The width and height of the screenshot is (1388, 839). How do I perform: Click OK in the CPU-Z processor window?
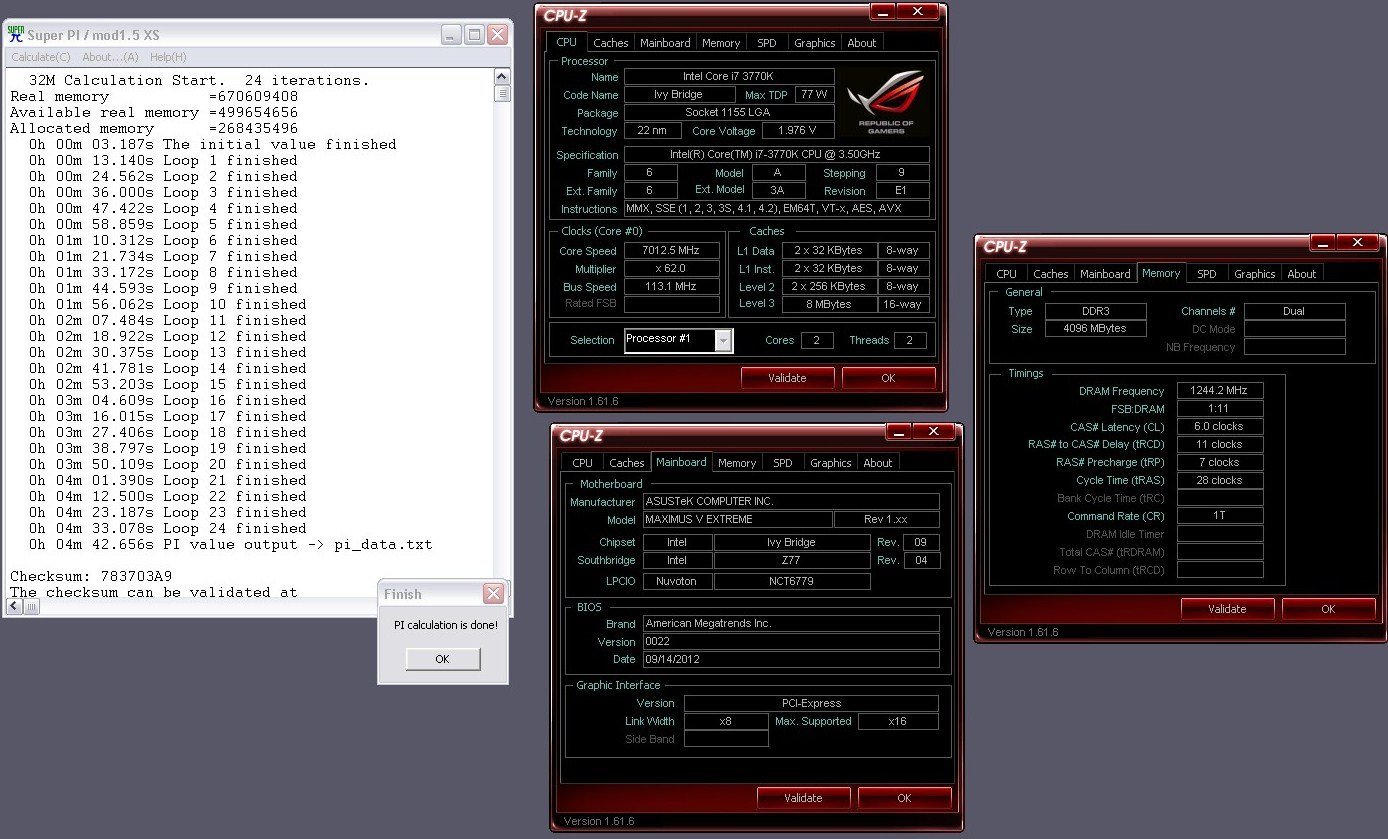pyautogui.click(x=888, y=378)
